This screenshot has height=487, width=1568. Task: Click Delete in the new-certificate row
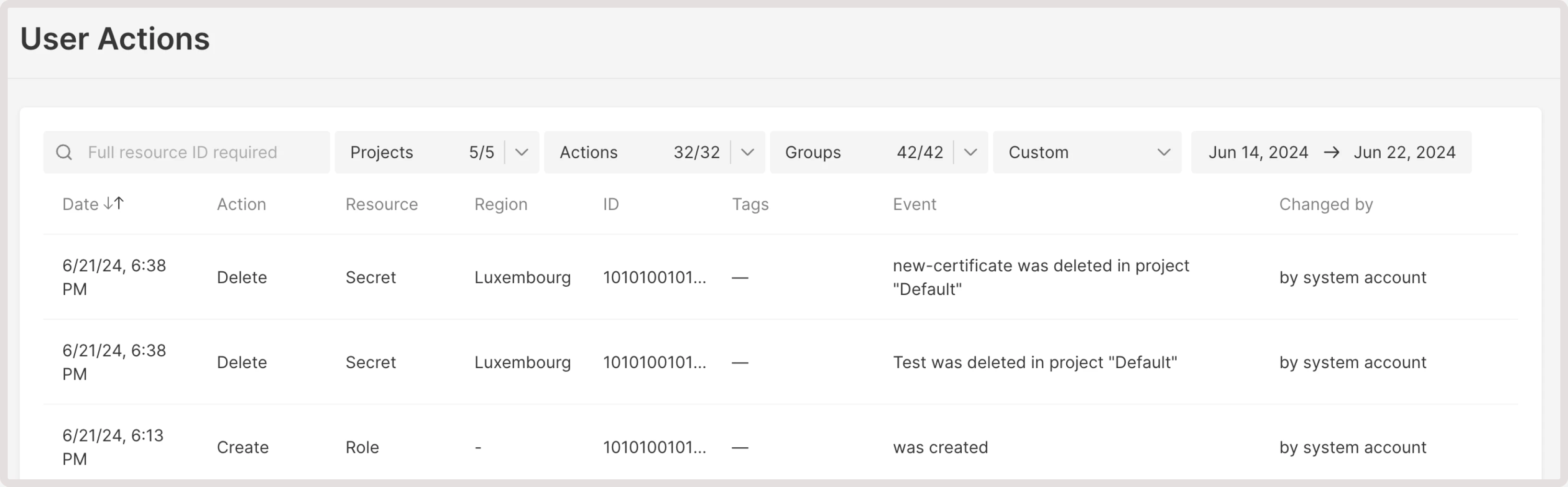coord(242,278)
